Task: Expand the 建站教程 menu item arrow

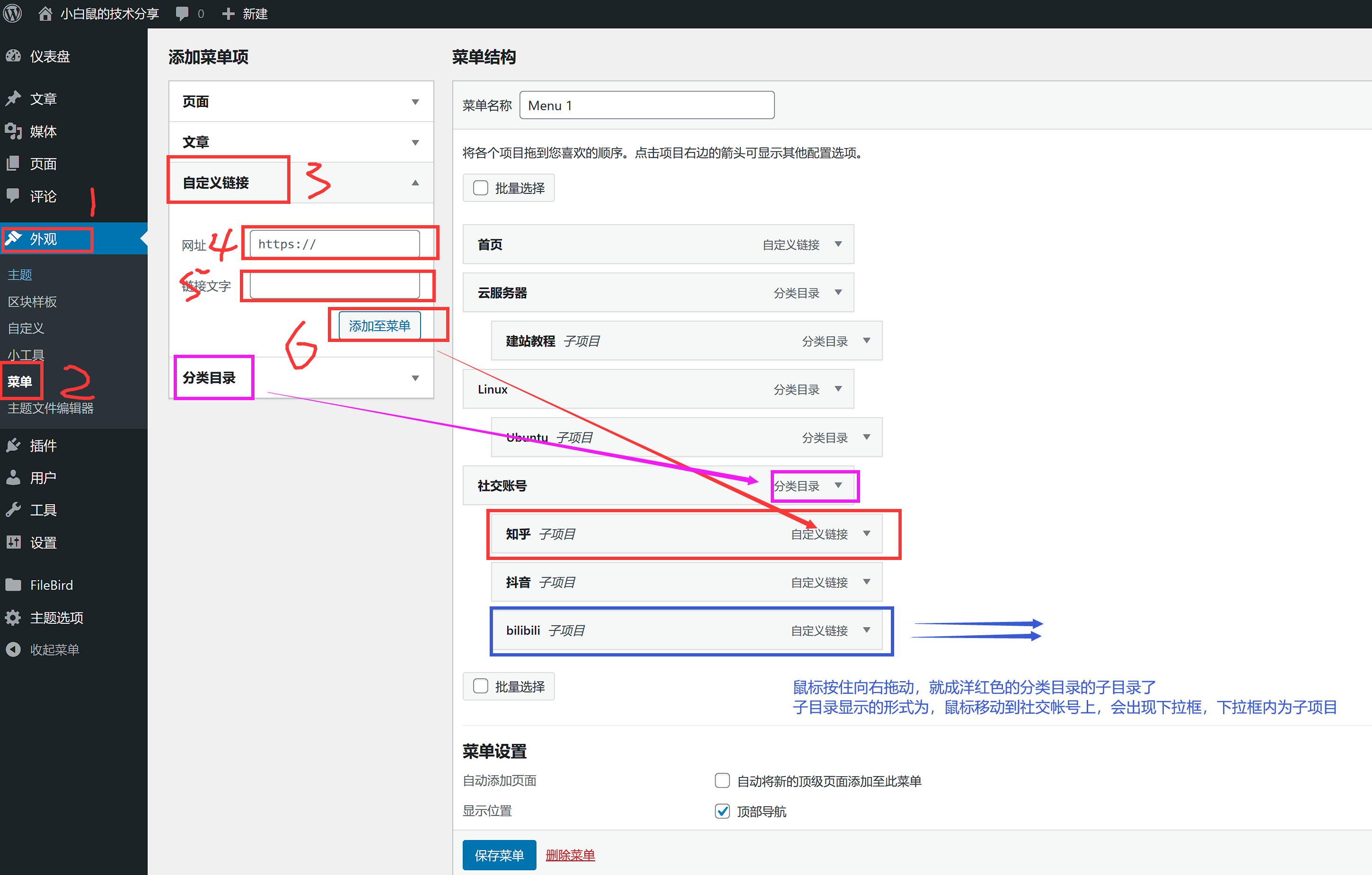Action: coord(867,340)
